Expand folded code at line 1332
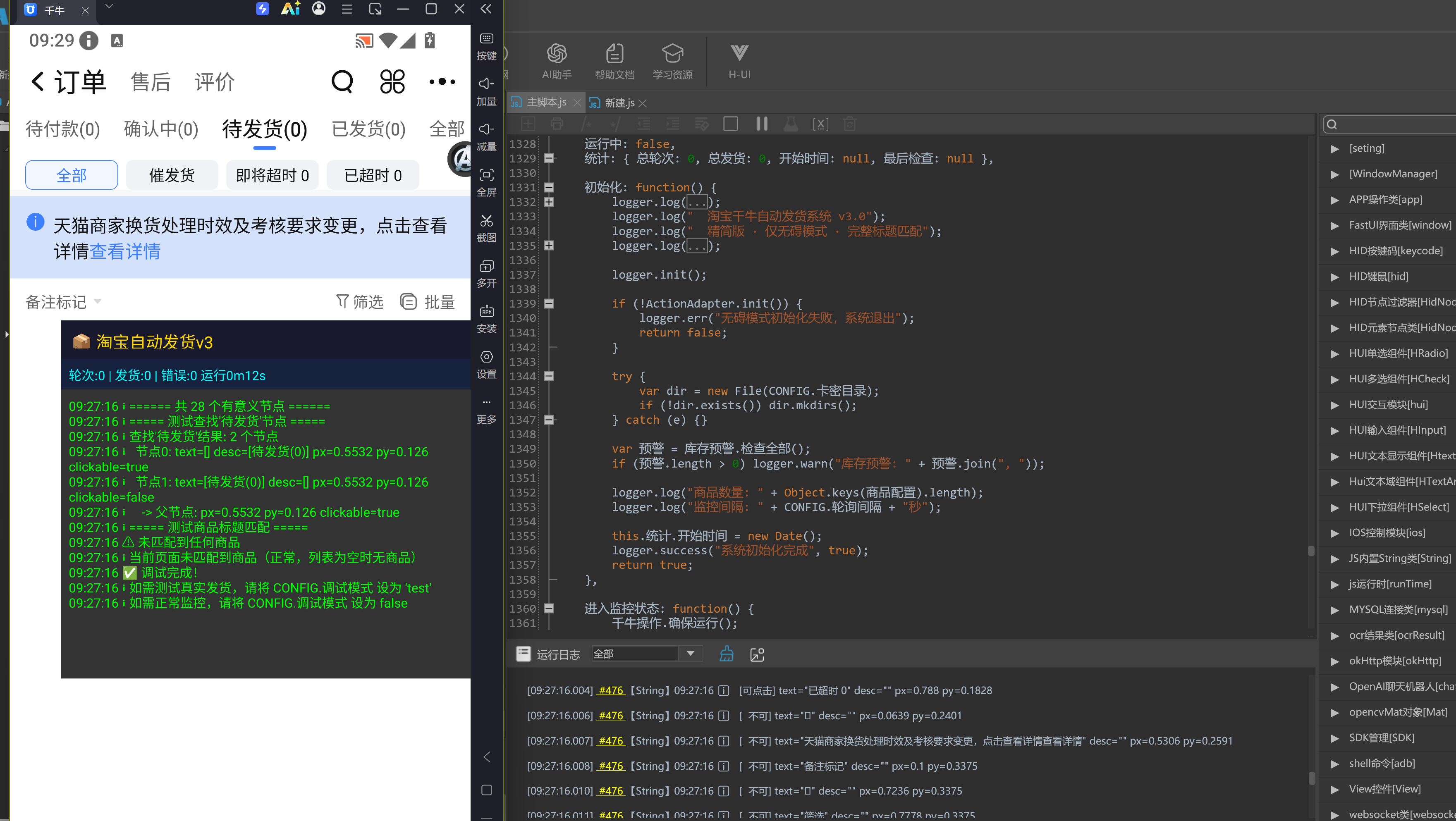This screenshot has width=1456, height=821. (x=549, y=202)
